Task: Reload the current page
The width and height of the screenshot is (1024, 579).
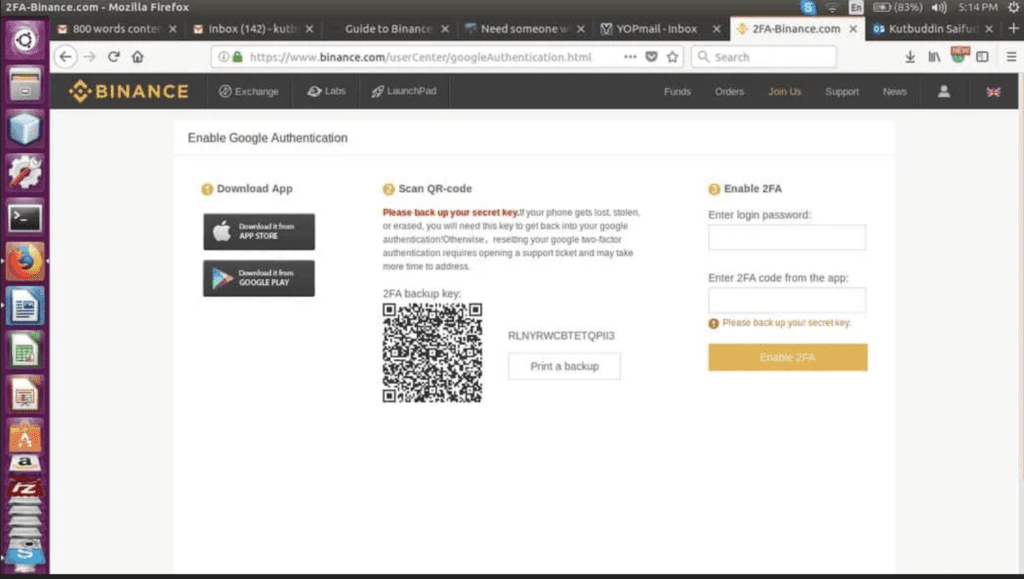Action: 114,57
